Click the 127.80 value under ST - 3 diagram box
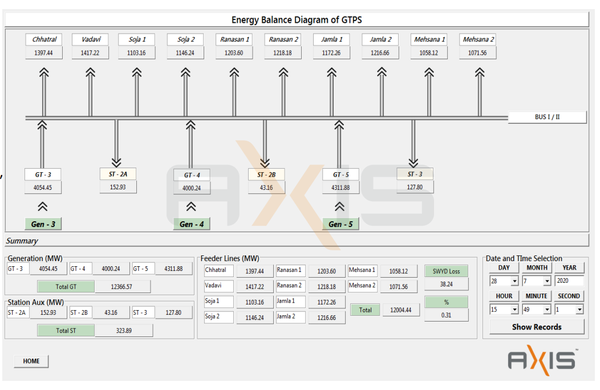 [415, 187]
